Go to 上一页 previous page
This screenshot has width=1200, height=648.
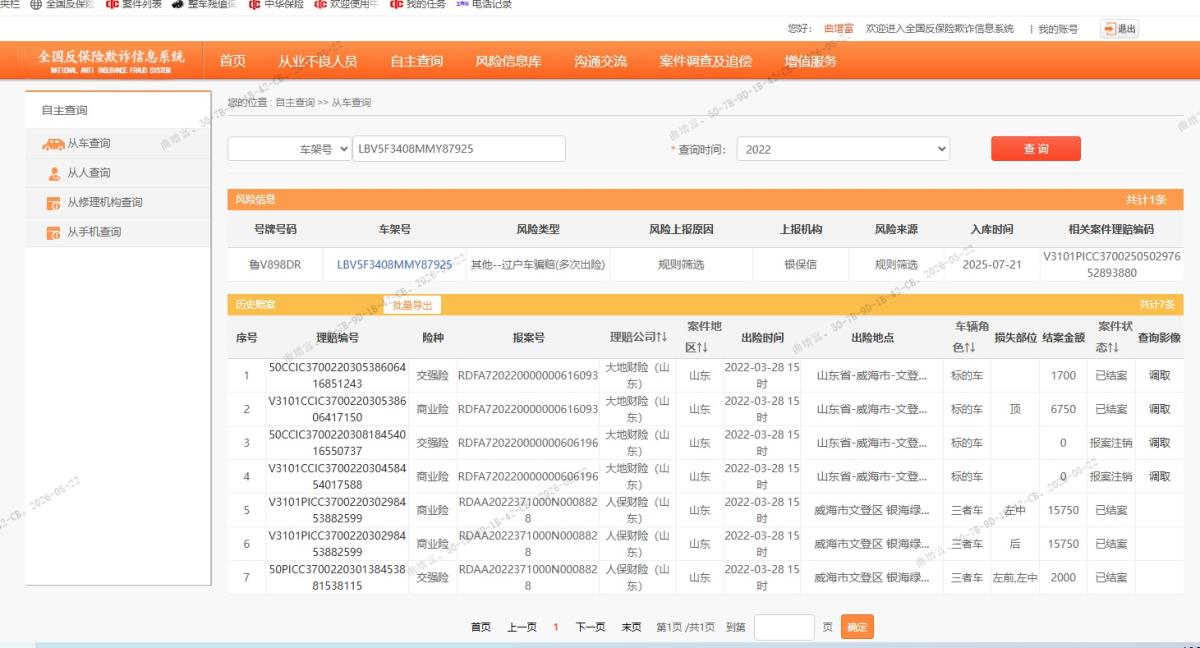pos(522,627)
